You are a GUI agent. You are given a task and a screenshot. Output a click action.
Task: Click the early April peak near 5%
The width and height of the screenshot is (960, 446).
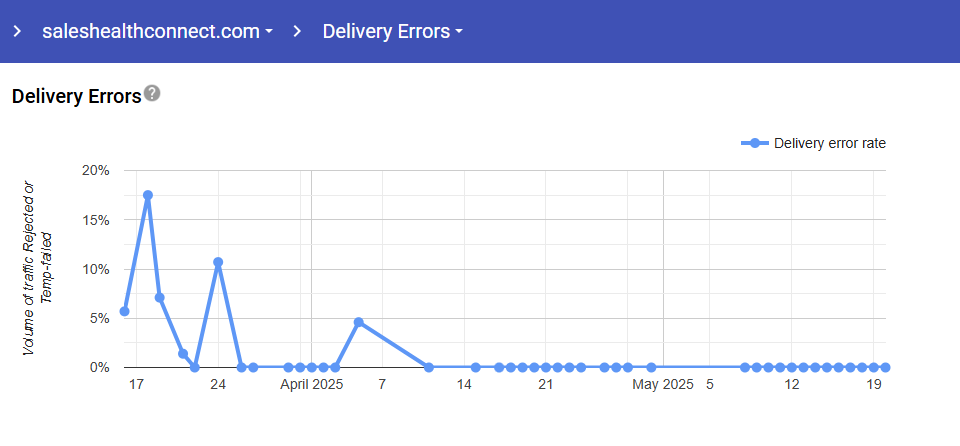358,322
